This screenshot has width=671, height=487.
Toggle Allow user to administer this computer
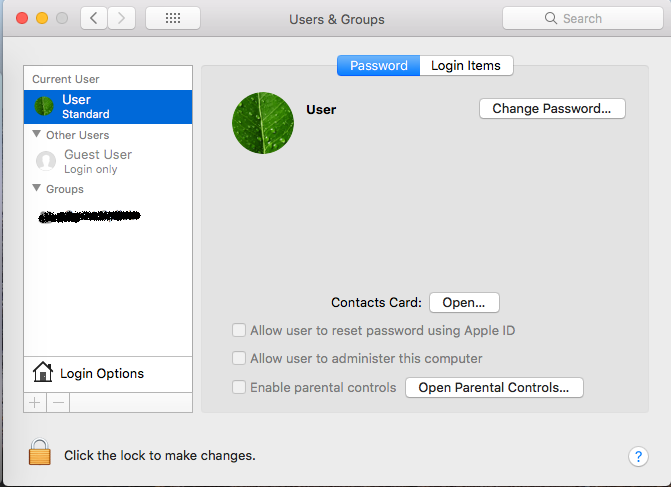pyautogui.click(x=239, y=358)
